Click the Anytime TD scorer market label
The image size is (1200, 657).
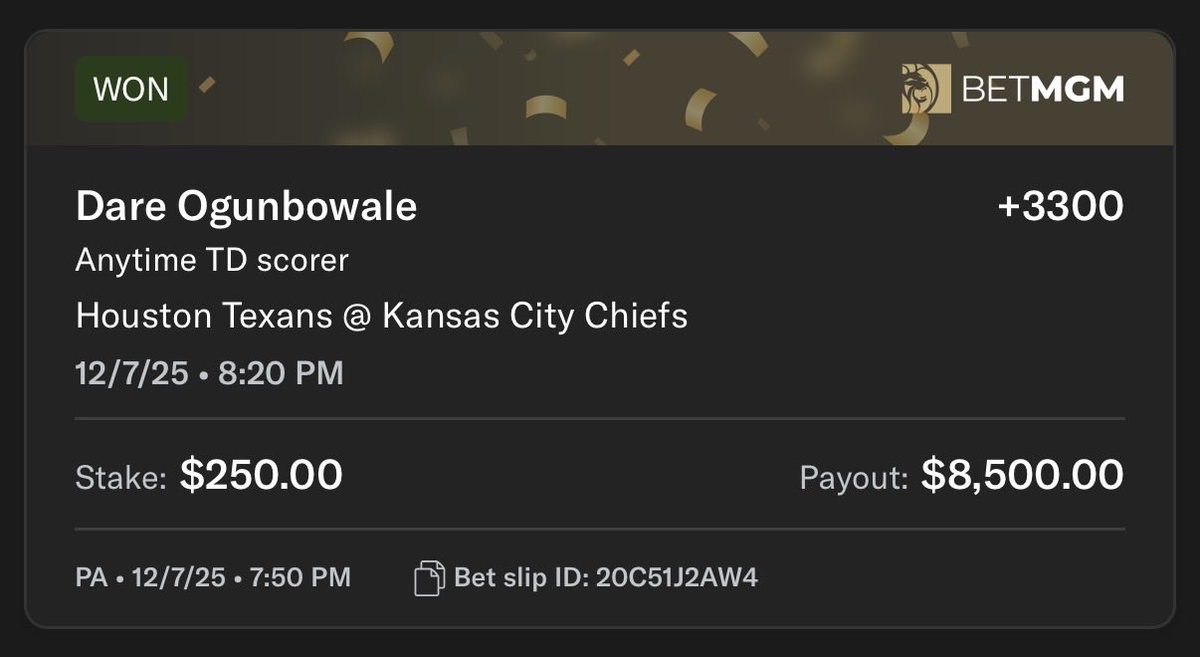tap(212, 261)
